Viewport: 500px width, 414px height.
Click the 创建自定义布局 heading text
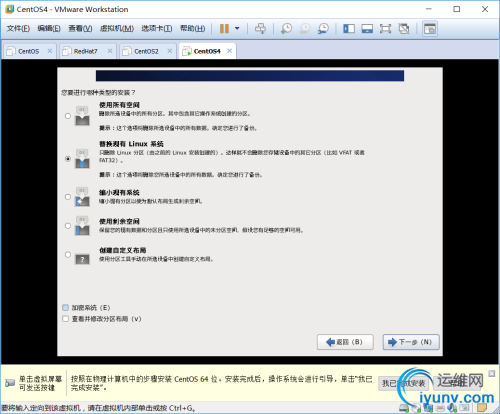pos(123,250)
